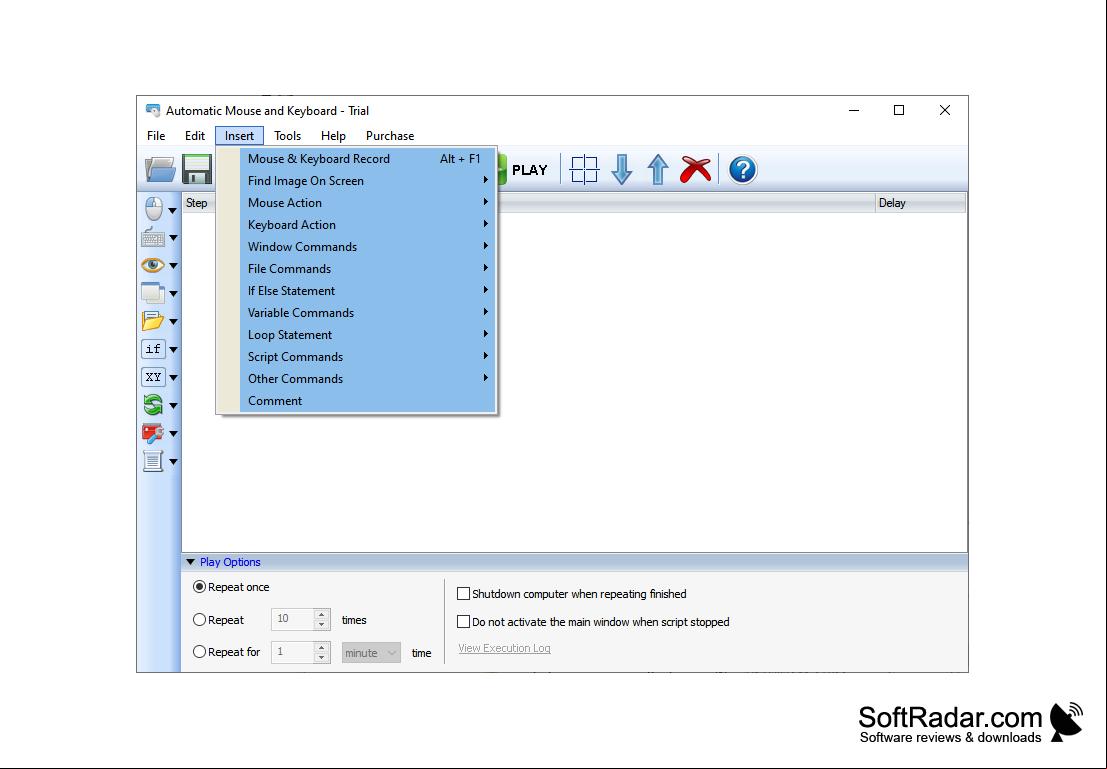Click the mouse action sidebar icon

(153, 209)
